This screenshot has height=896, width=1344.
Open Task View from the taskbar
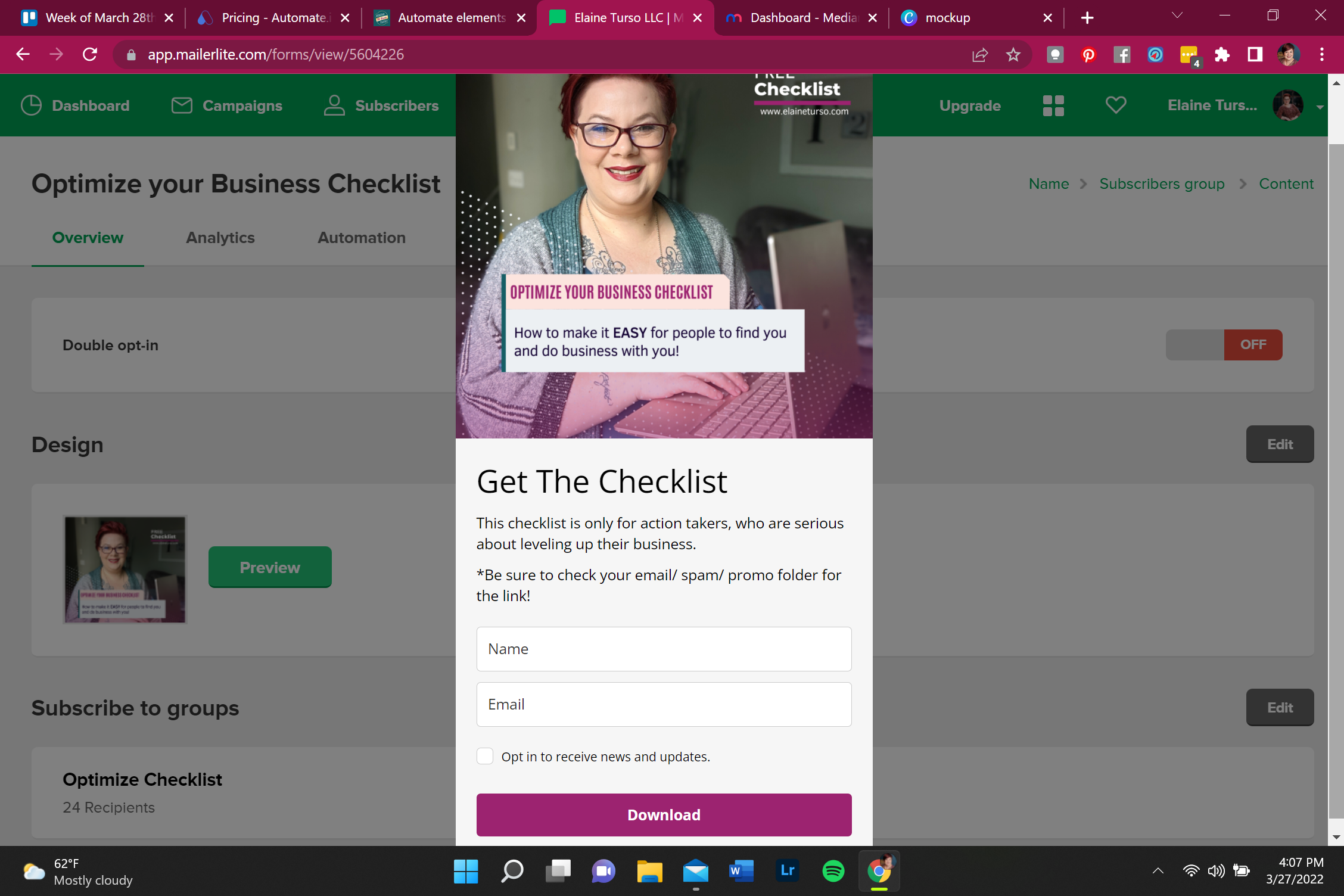tap(558, 872)
